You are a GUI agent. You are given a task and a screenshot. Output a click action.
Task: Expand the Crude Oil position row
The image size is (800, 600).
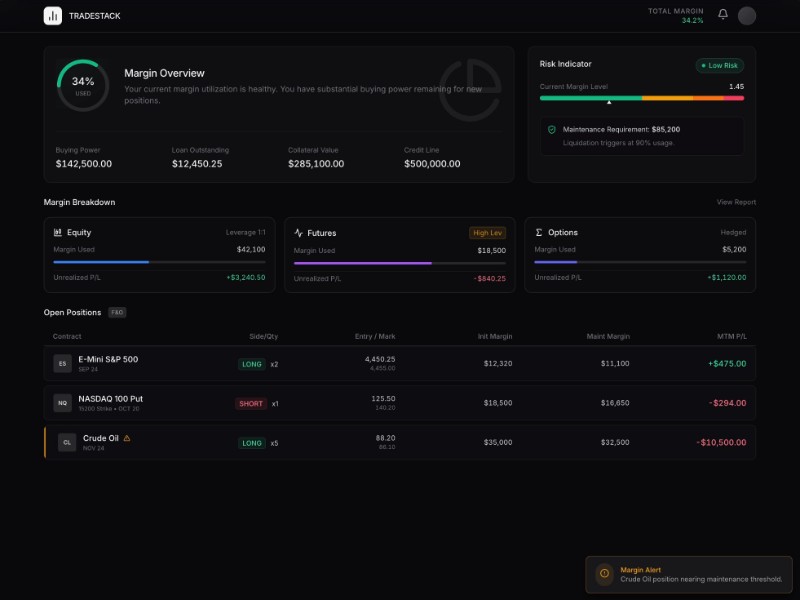tap(400, 441)
